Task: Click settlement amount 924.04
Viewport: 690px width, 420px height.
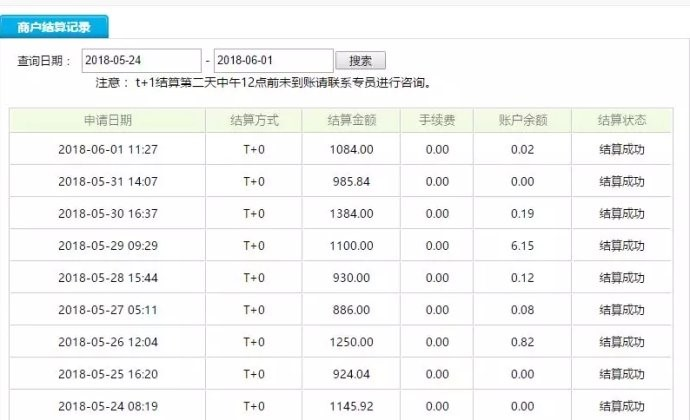Action: tap(351, 374)
